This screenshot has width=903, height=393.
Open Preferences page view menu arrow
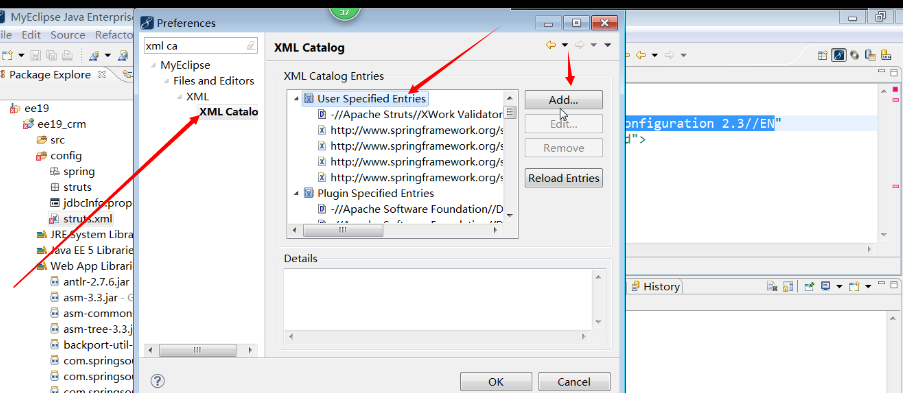[x=607, y=45]
